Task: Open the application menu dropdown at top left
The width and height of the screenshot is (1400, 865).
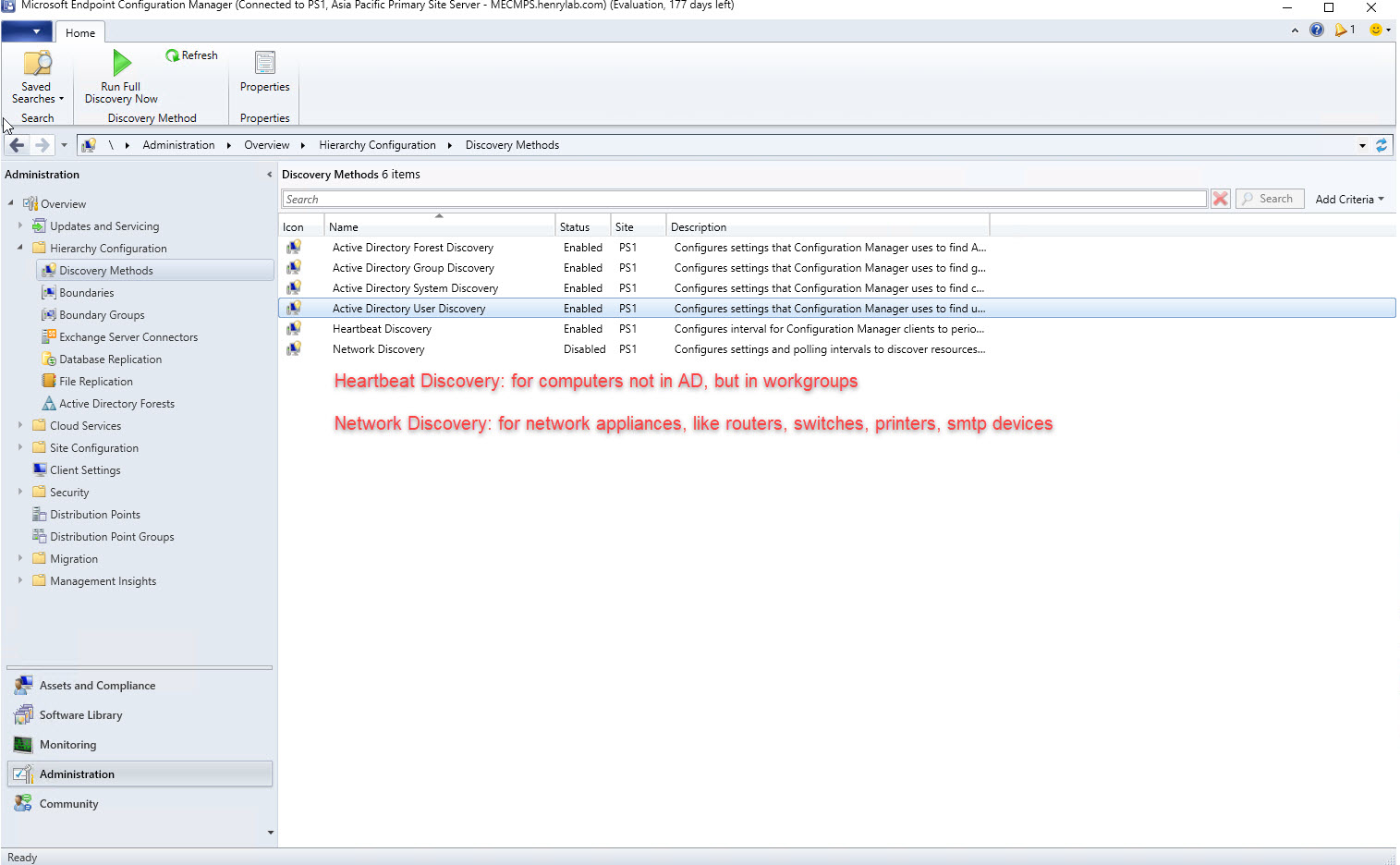Action: (x=27, y=30)
